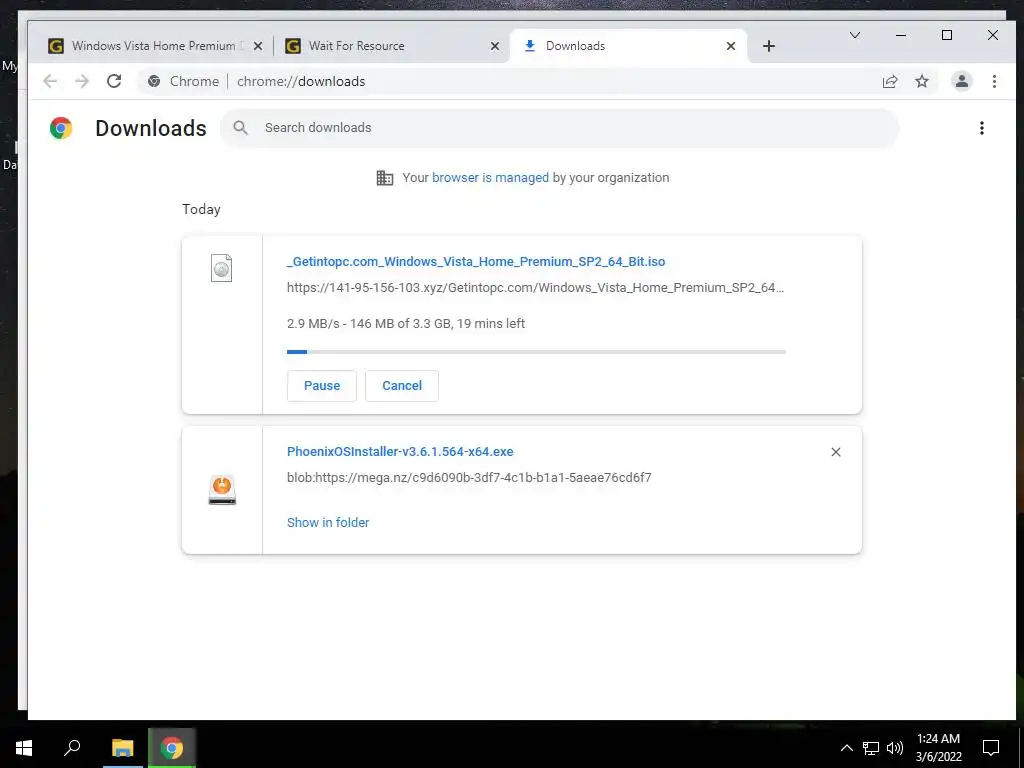Share this page via address bar icon
This screenshot has height=768, width=1024.
click(889, 82)
